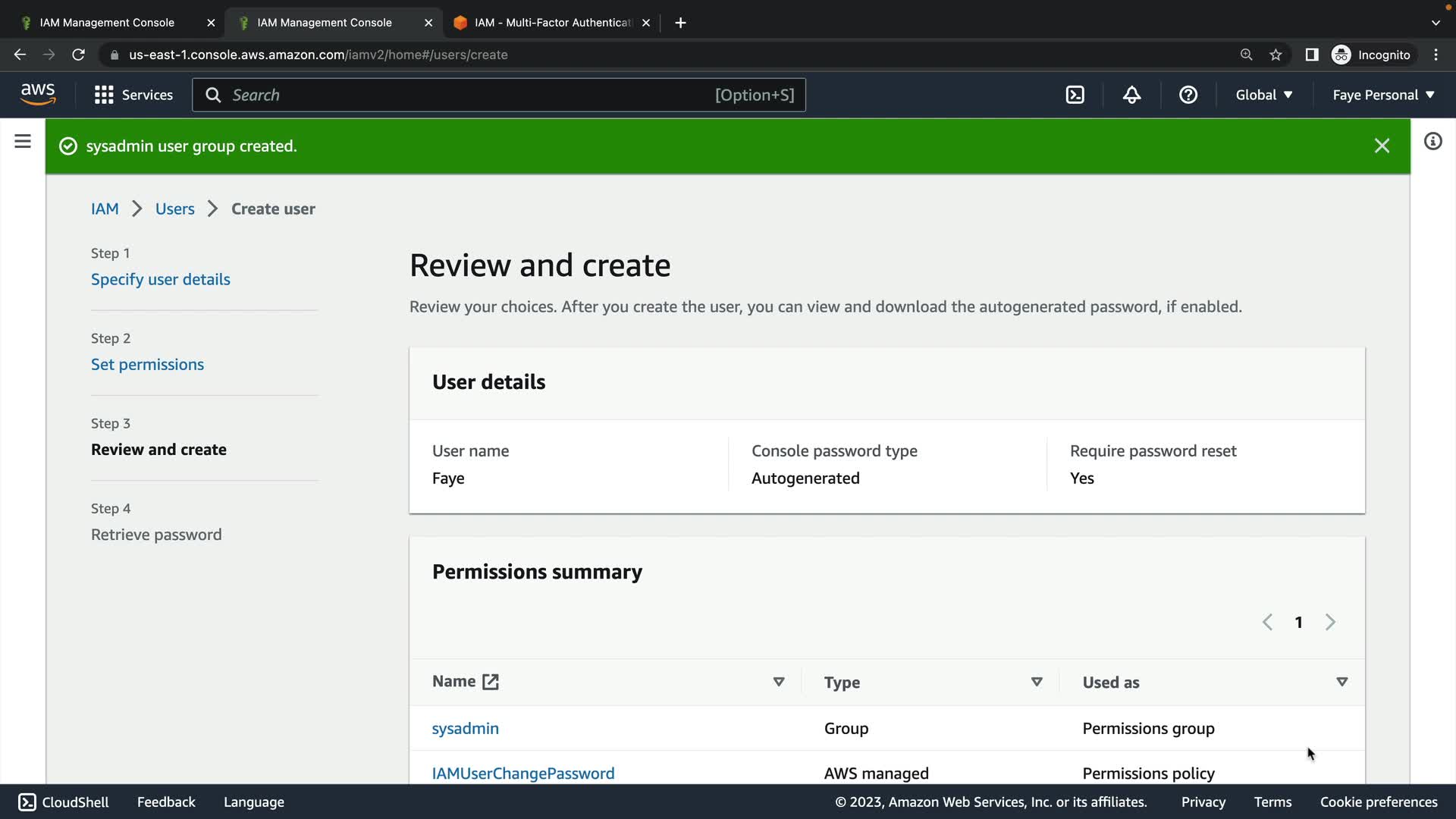Screen dimensions: 1456x819
Task: Toggle the left hamburger navigation menu
Action: (x=23, y=142)
